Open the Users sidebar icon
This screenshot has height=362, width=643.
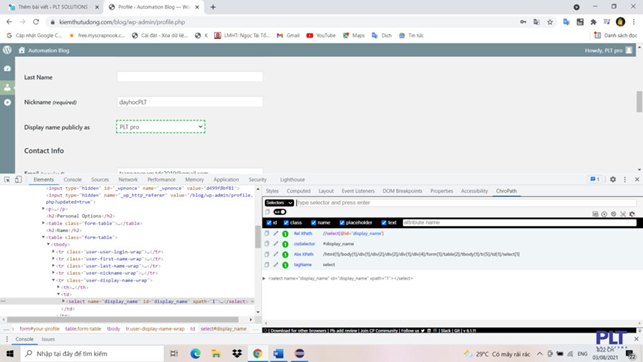7,87
